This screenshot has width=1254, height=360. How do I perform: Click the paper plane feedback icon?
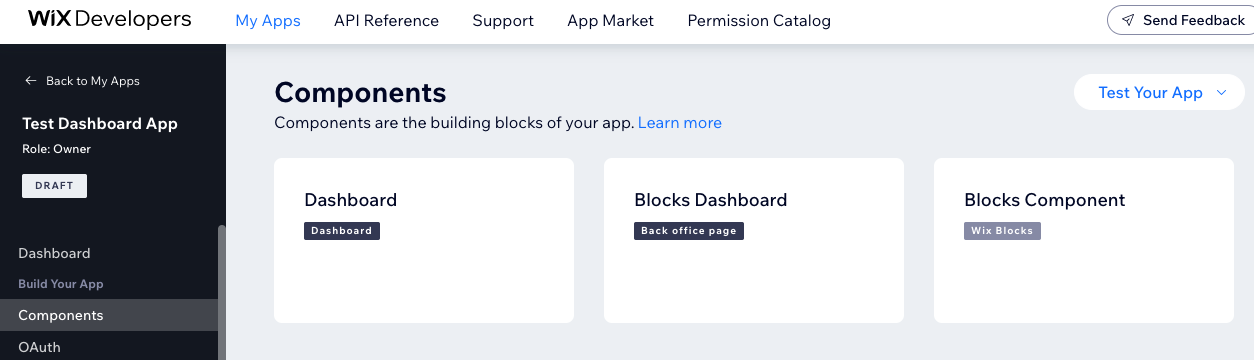pyautogui.click(x=1129, y=20)
